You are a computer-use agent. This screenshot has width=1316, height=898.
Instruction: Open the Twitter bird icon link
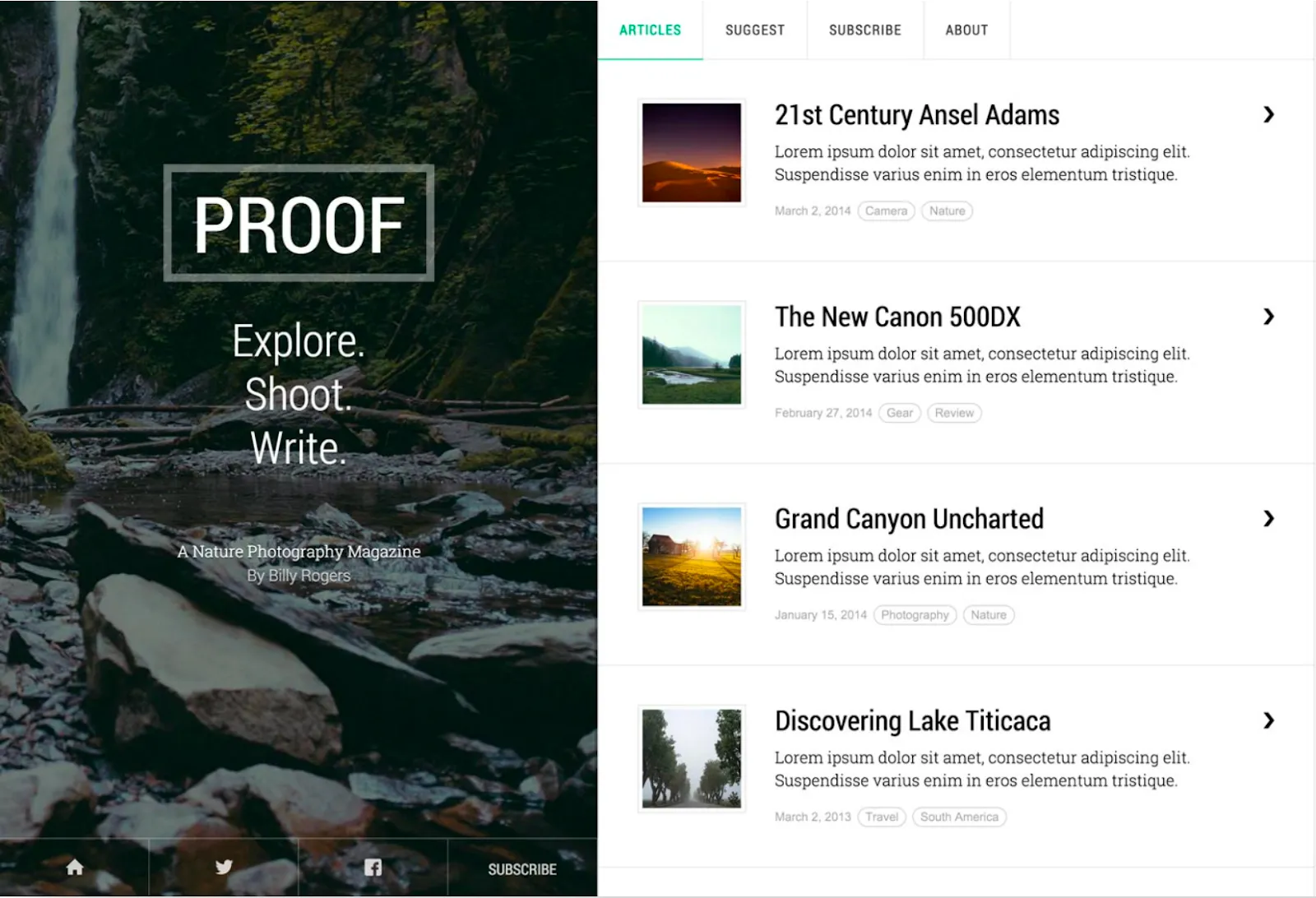click(x=224, y=867)
